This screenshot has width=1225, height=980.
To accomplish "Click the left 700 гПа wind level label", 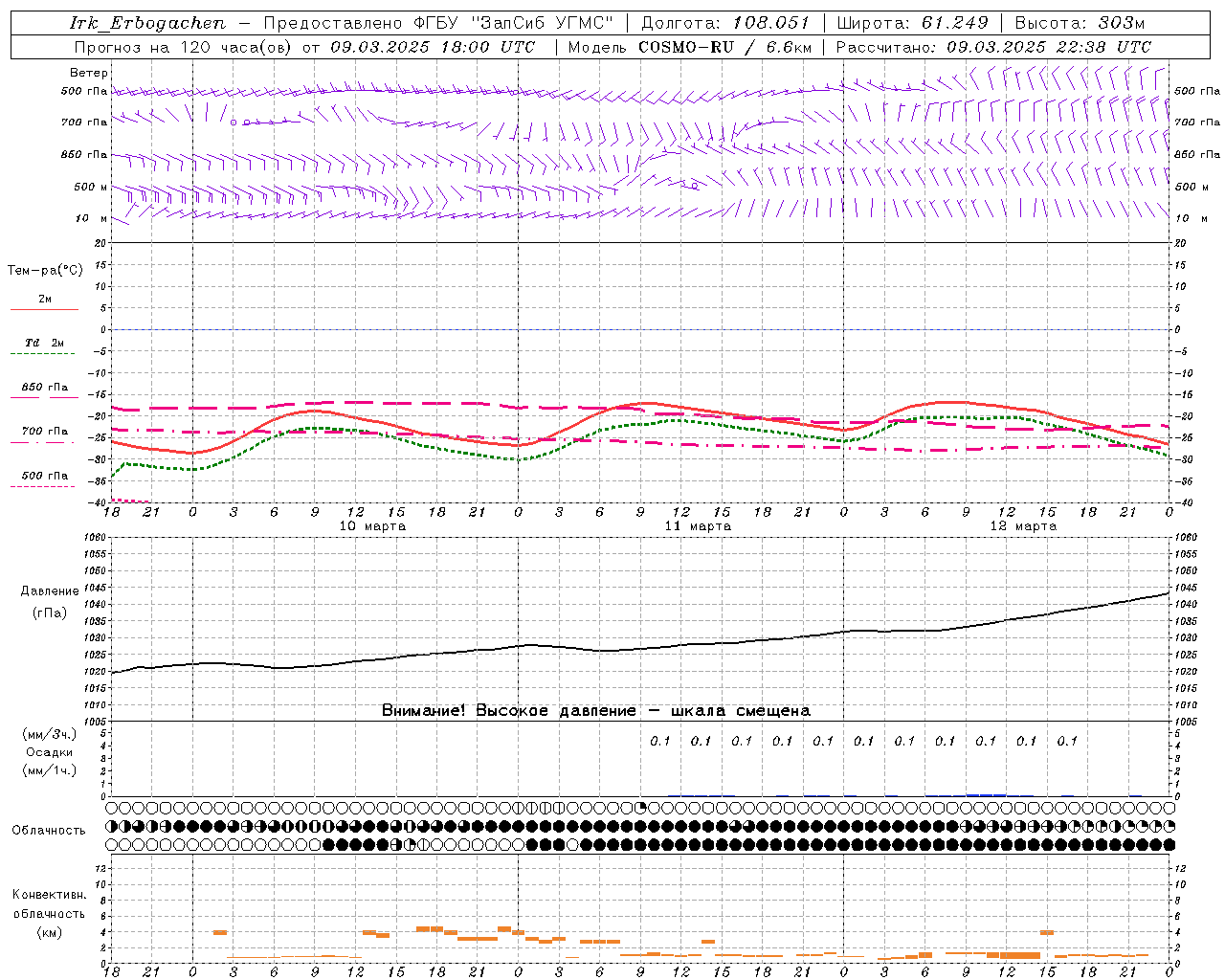I will [84, 122].
